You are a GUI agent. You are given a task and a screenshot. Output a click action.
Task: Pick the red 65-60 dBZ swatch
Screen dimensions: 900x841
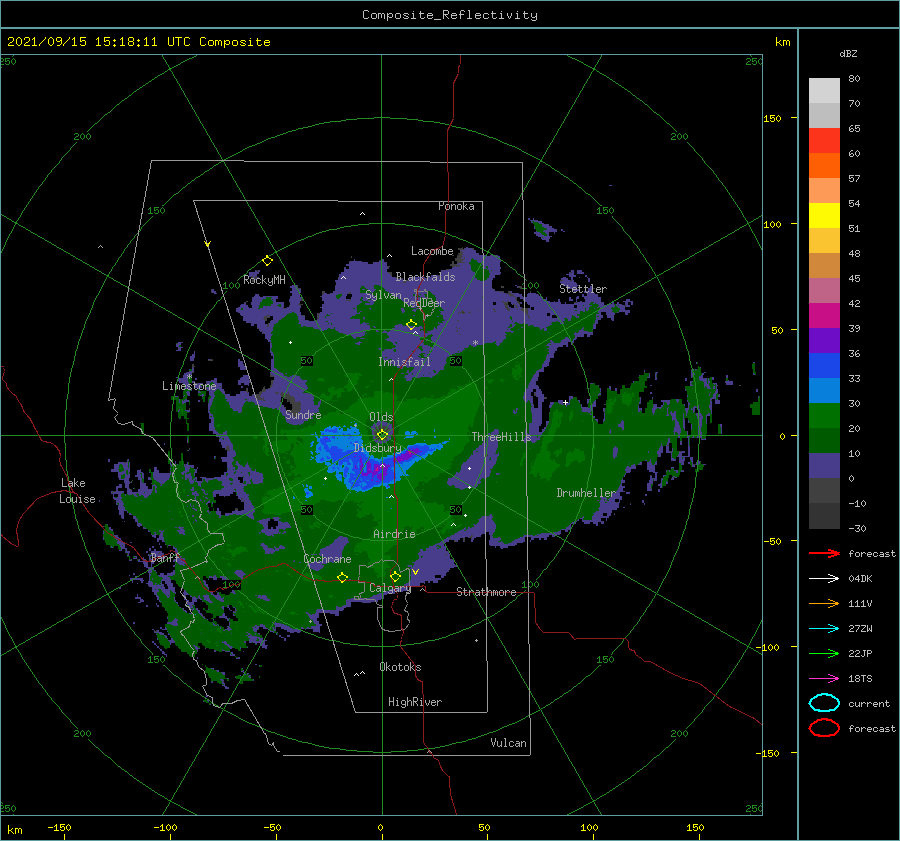click(824, 141)
